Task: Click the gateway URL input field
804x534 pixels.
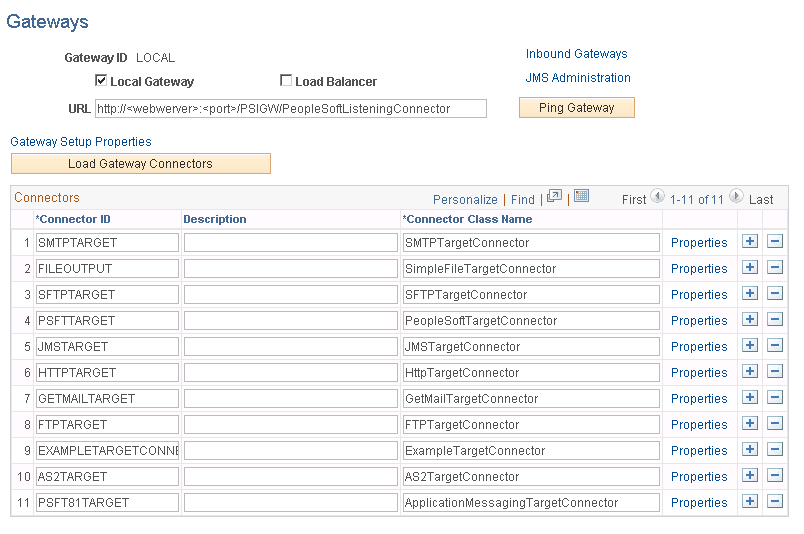Action: click(x=291, y=109)
